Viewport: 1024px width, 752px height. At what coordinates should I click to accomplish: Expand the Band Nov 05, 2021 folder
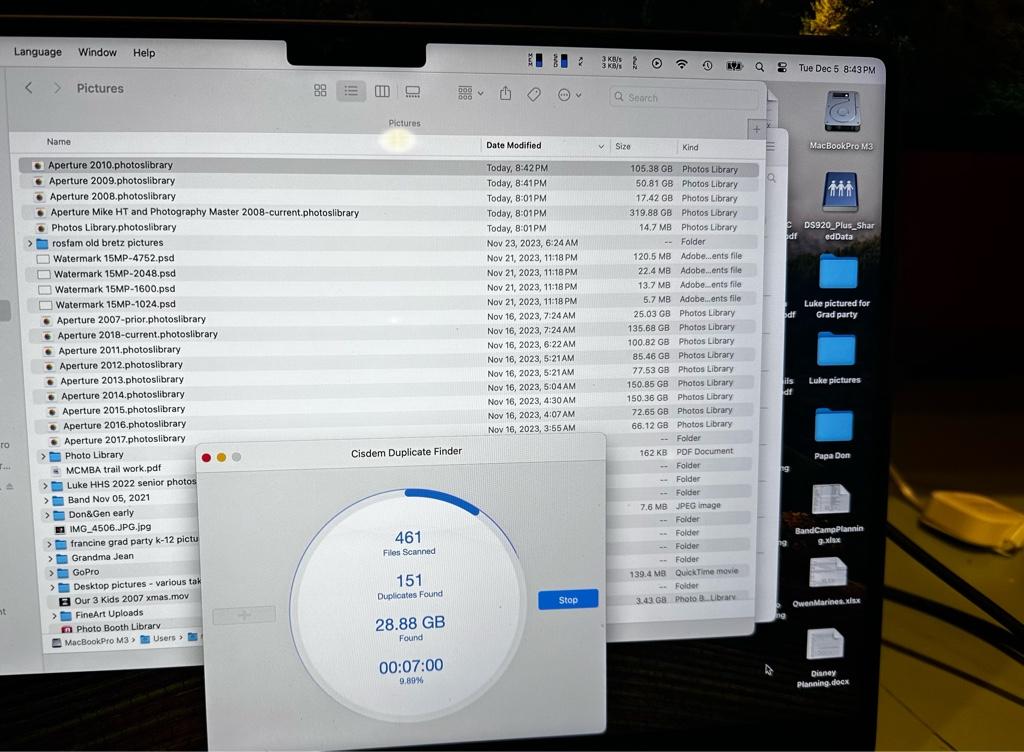(46, 501)
